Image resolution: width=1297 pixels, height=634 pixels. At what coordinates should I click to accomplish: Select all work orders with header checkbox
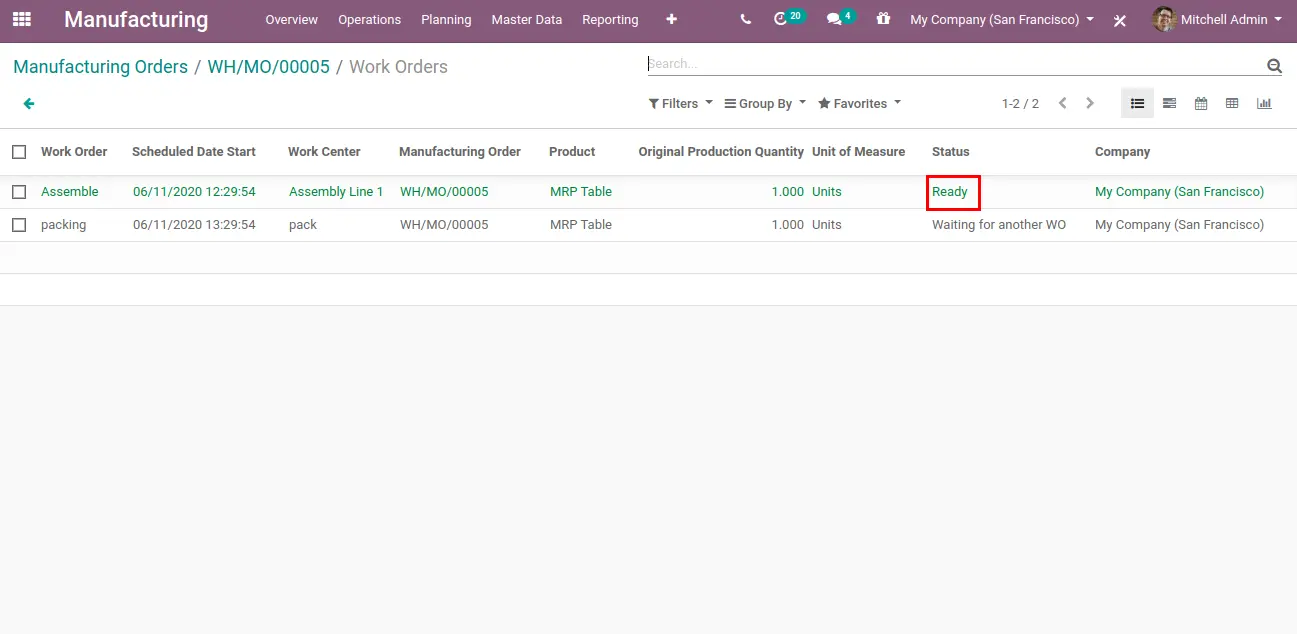(x=19, y=152)
